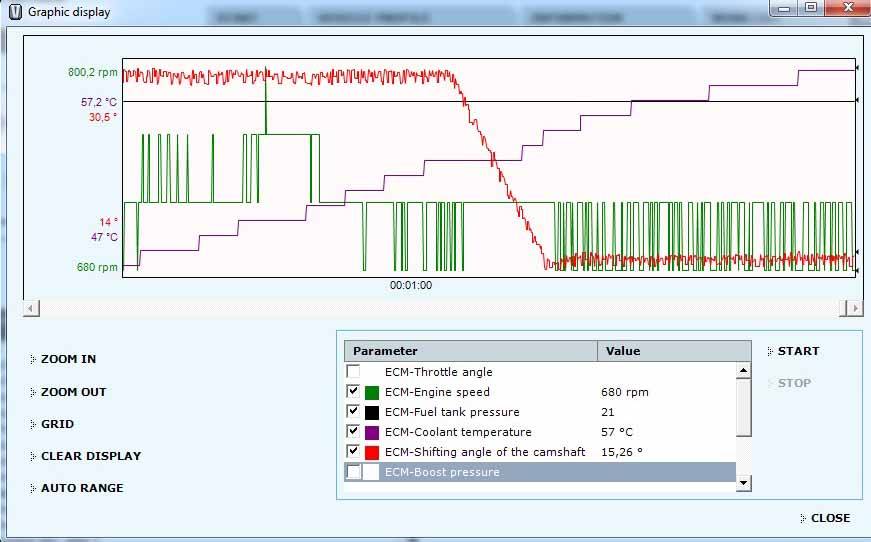Click the Parameter column header

[470, 351]
